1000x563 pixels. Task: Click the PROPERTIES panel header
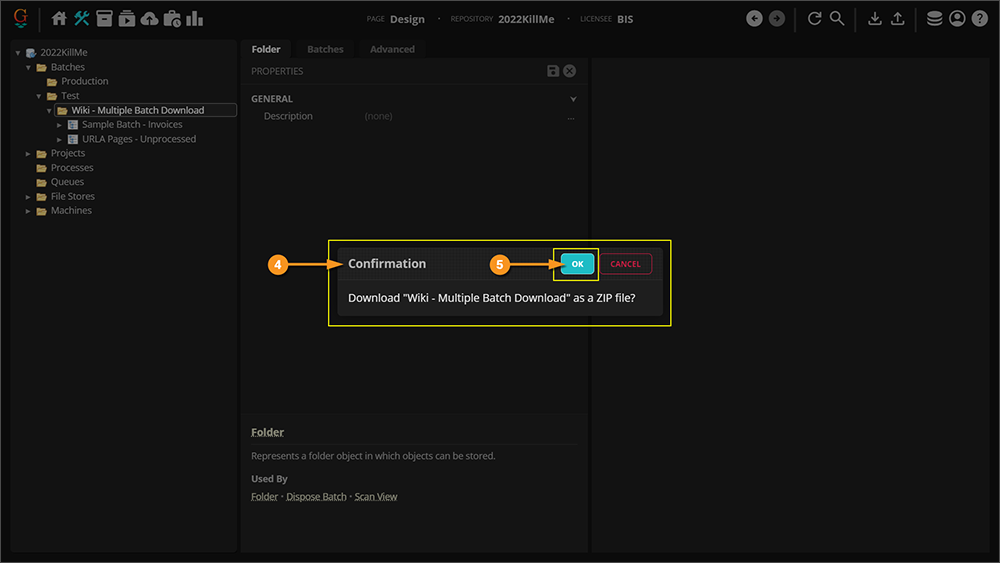click(277, 71)
